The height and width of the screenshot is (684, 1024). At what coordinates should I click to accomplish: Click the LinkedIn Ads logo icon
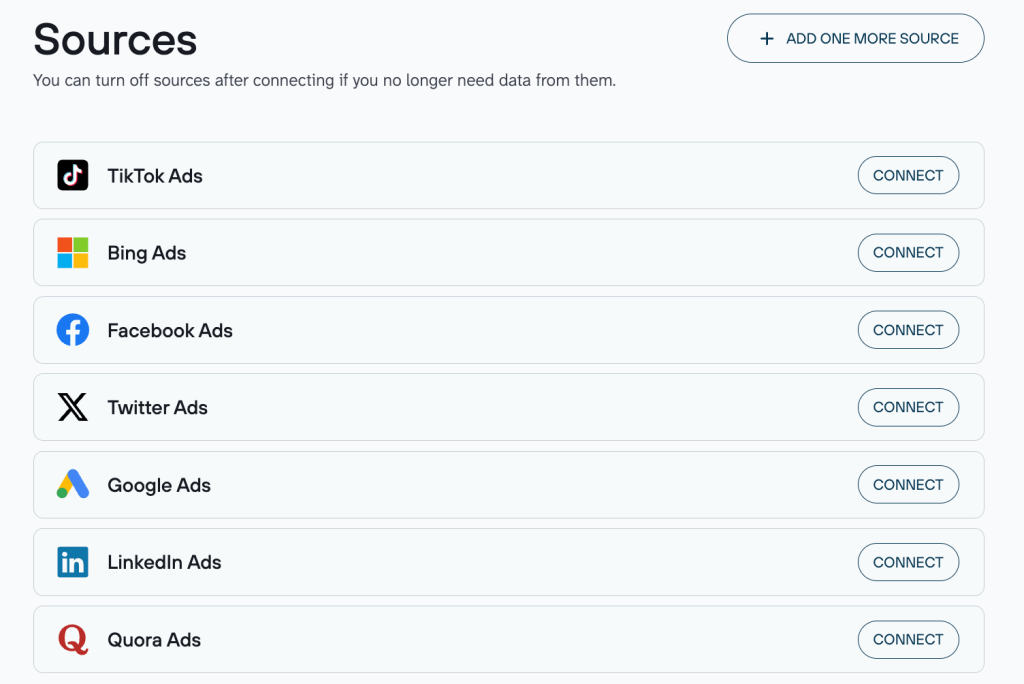73,562
